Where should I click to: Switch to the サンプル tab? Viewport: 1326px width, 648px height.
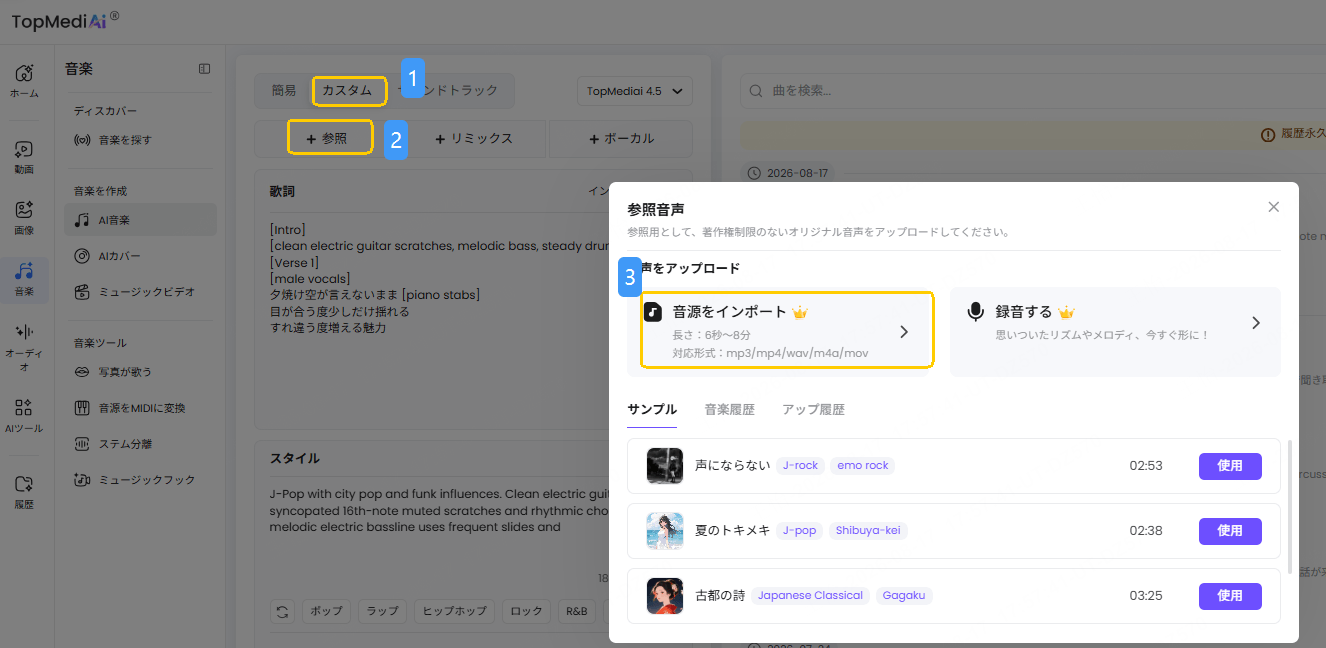pyautogui.click(x=652, y=409)
